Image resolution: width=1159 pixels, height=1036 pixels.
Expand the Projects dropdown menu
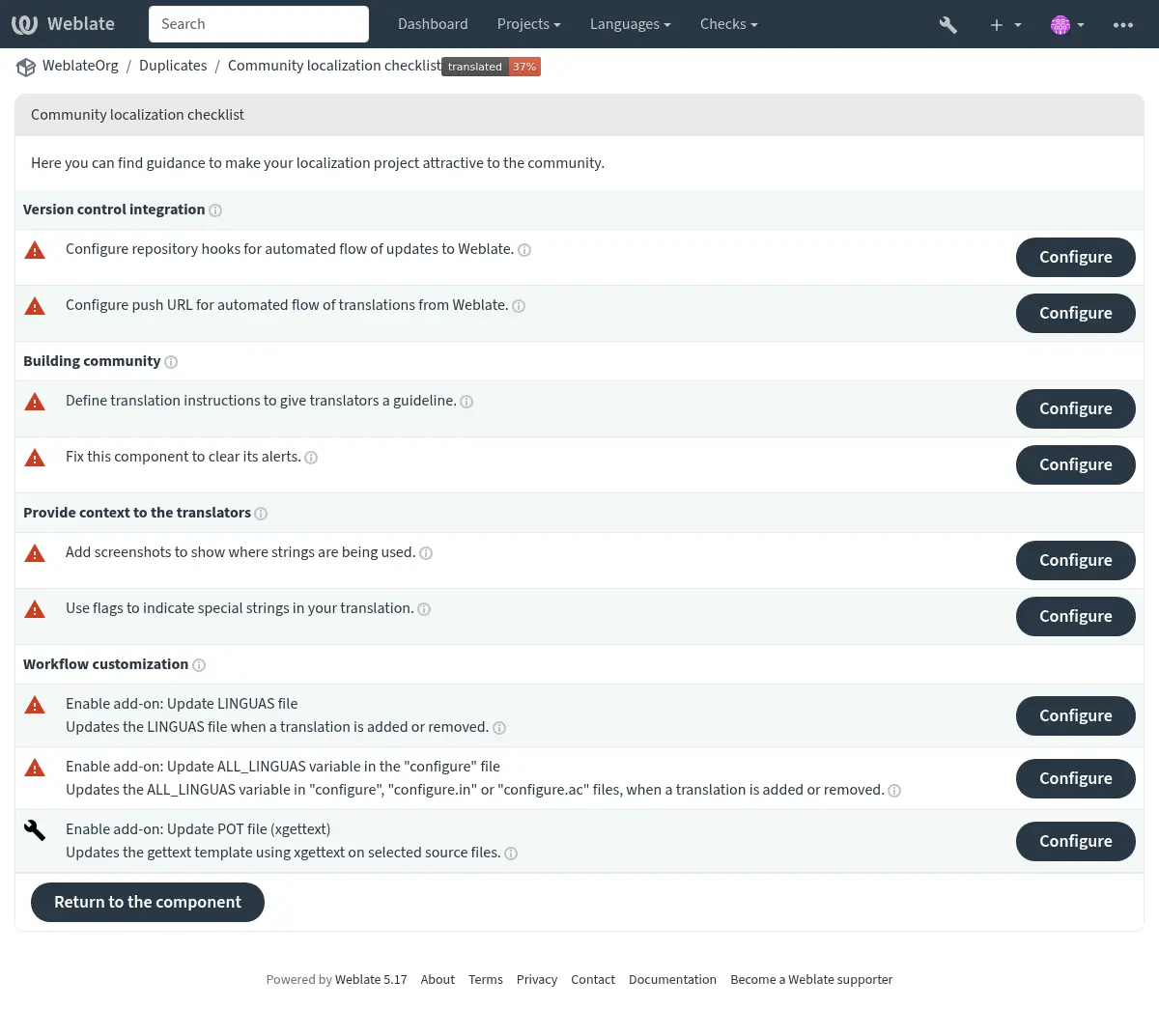(528, 24)
